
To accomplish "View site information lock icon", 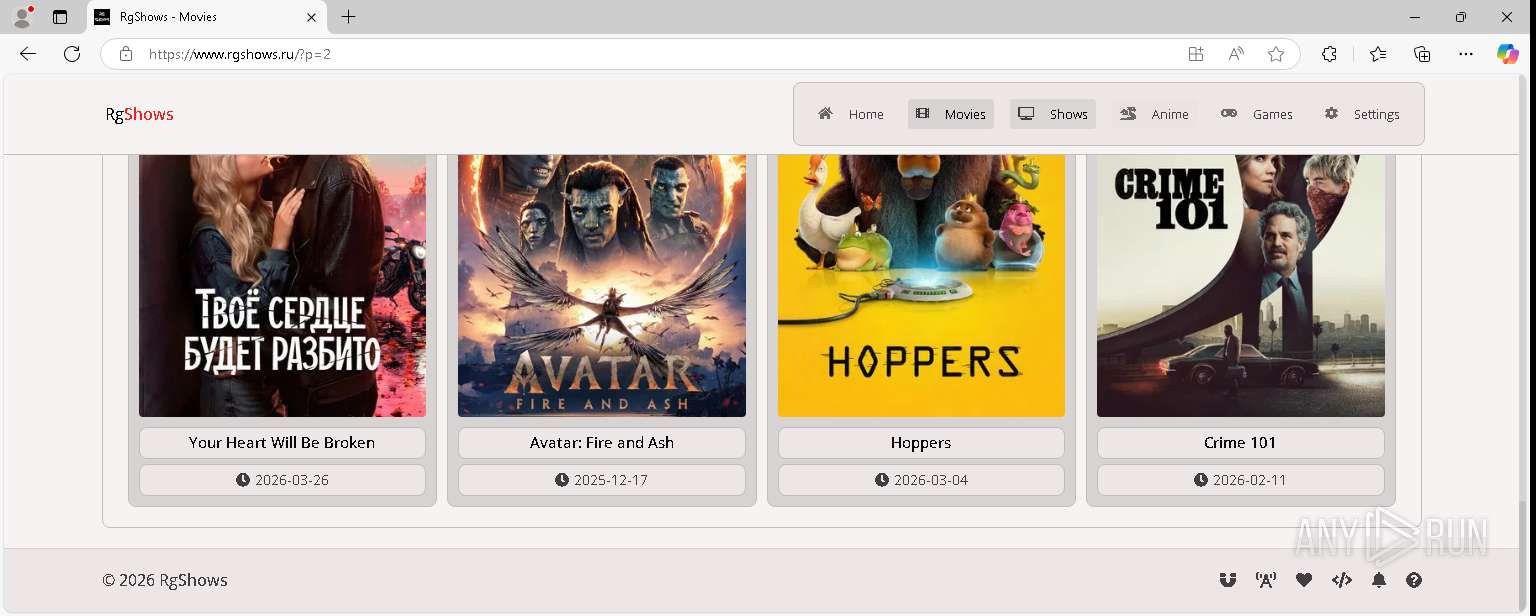I will coord(126,54).
